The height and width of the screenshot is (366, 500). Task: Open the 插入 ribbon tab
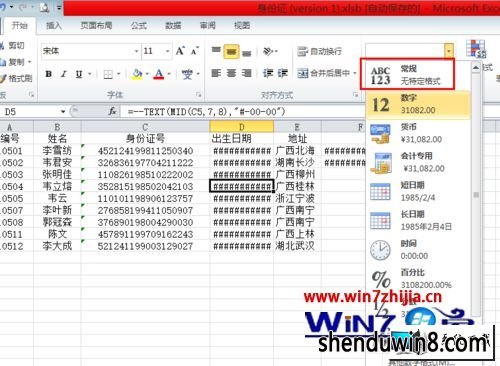tap(54, 26)
